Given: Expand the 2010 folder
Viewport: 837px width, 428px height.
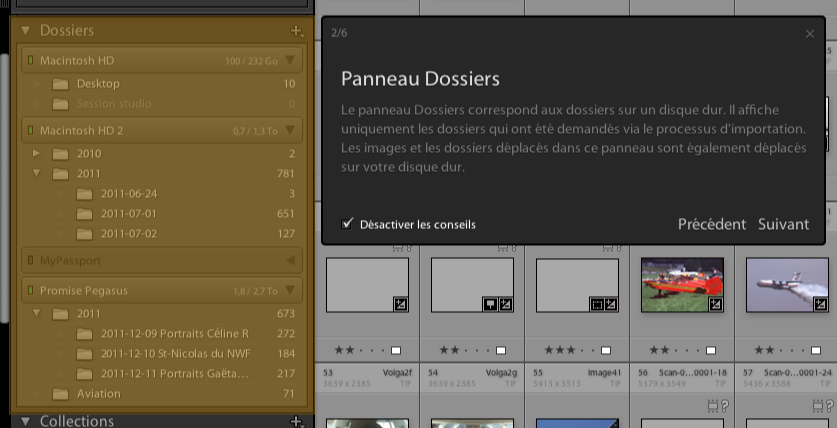Looking at the screenshot, I should (x=36, y=154).
